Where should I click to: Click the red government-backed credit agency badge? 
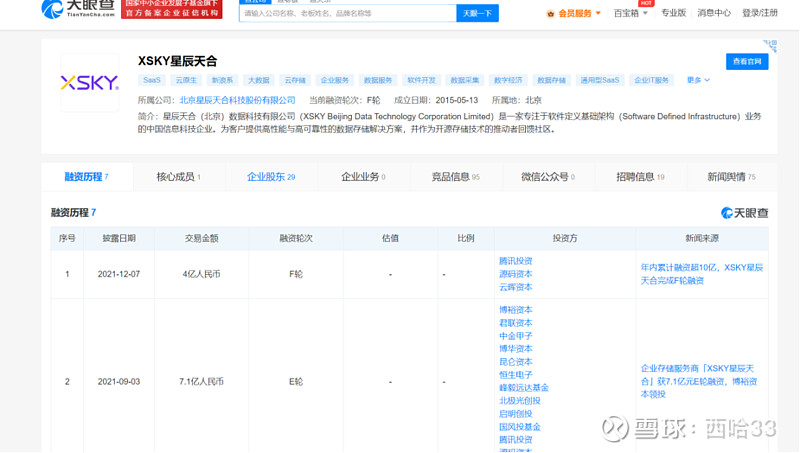click(x=171, y=10)
